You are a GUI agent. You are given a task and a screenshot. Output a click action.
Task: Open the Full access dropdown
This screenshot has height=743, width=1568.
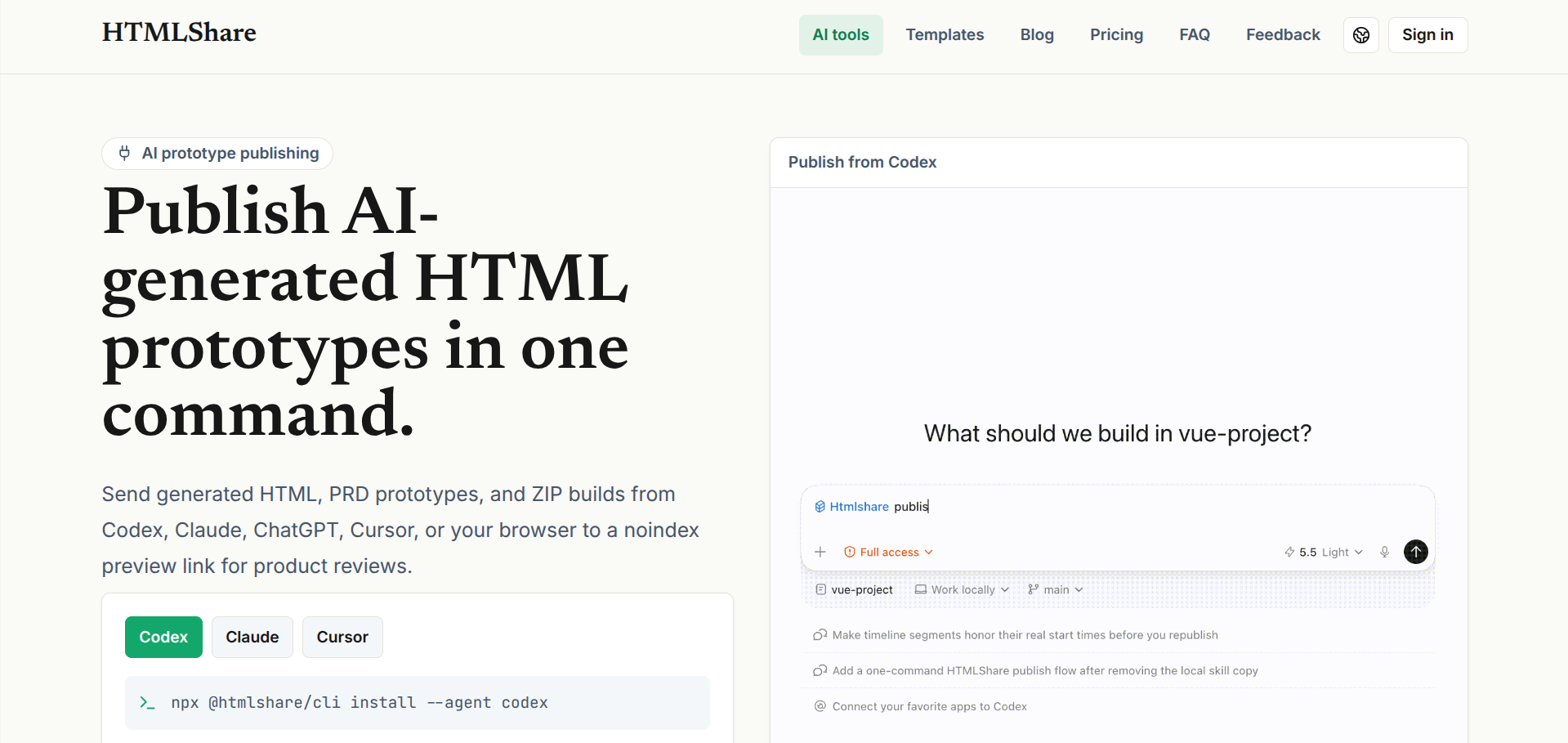click(x=888, y=553)
